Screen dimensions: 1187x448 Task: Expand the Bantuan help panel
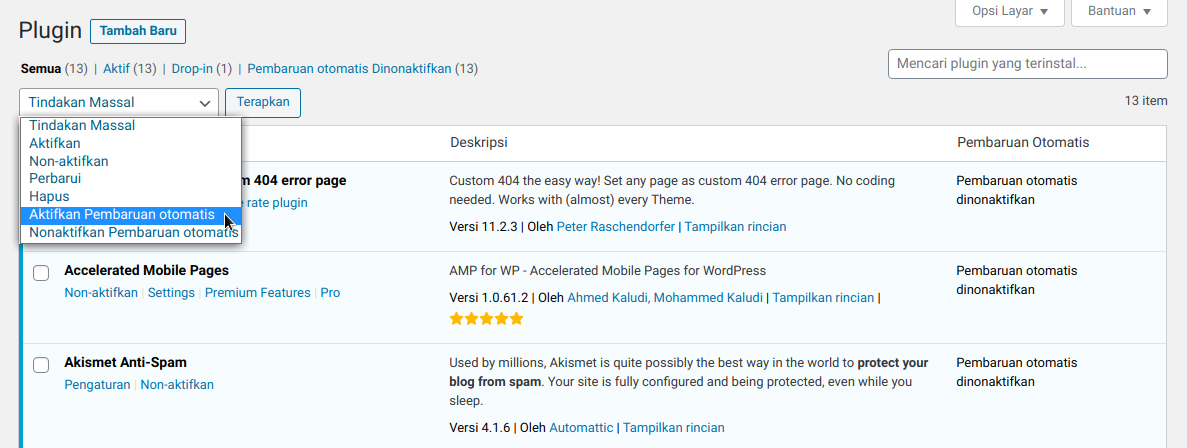(x=1120, y=12)
